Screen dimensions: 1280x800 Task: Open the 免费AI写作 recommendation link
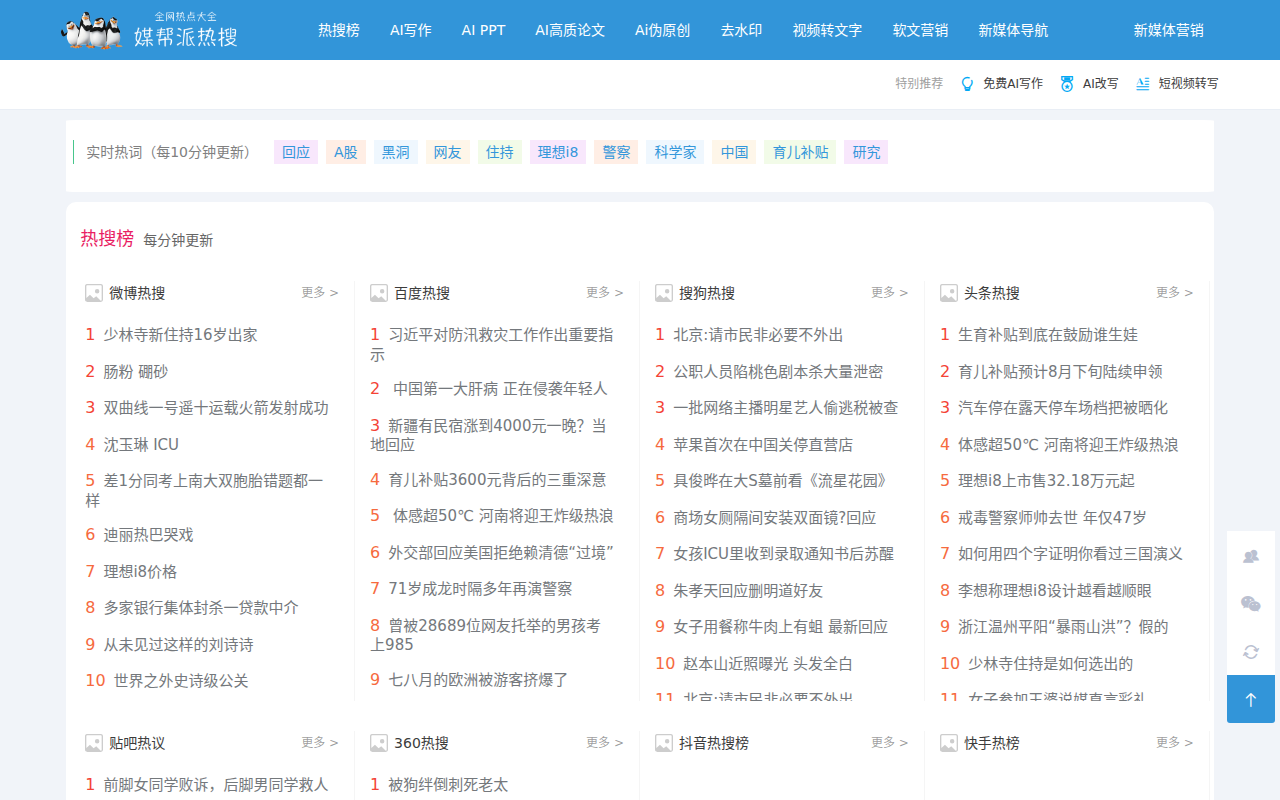tap(1013, 84)
